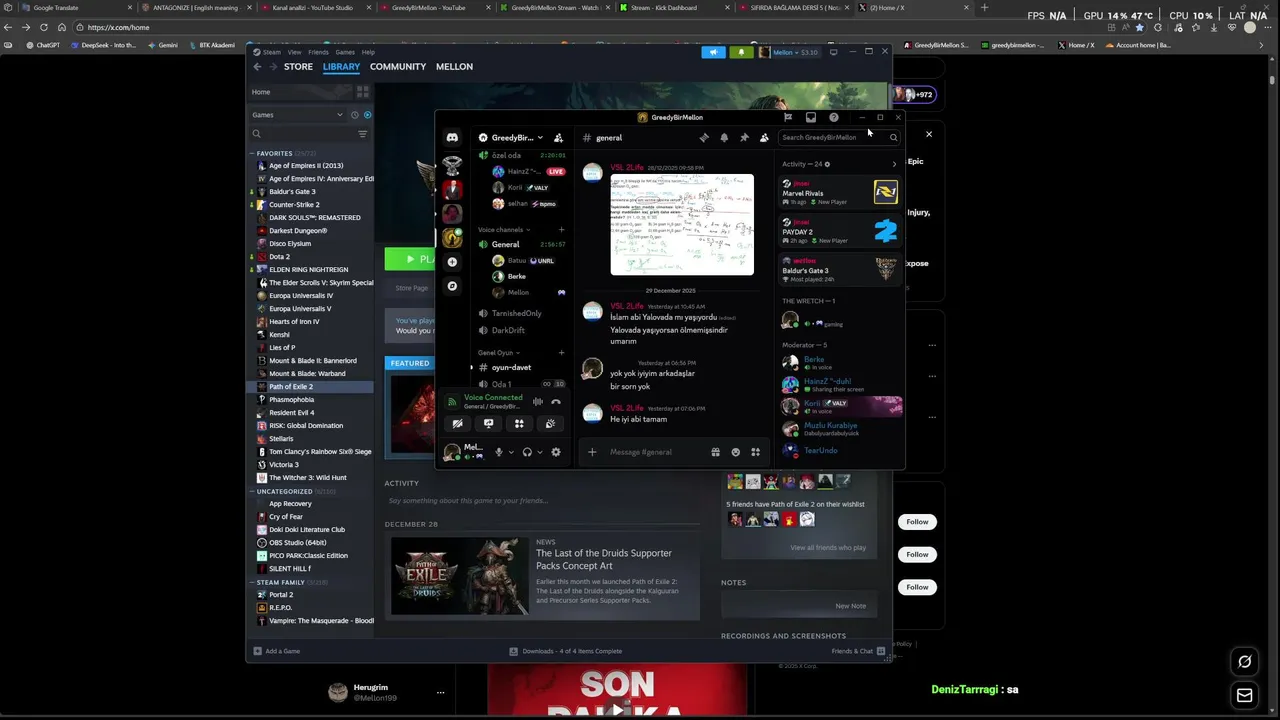Screen dimensions: 1280x720
Task: Open advanced filter icon beside Steam library search
Action: click(x=362, y=134)
